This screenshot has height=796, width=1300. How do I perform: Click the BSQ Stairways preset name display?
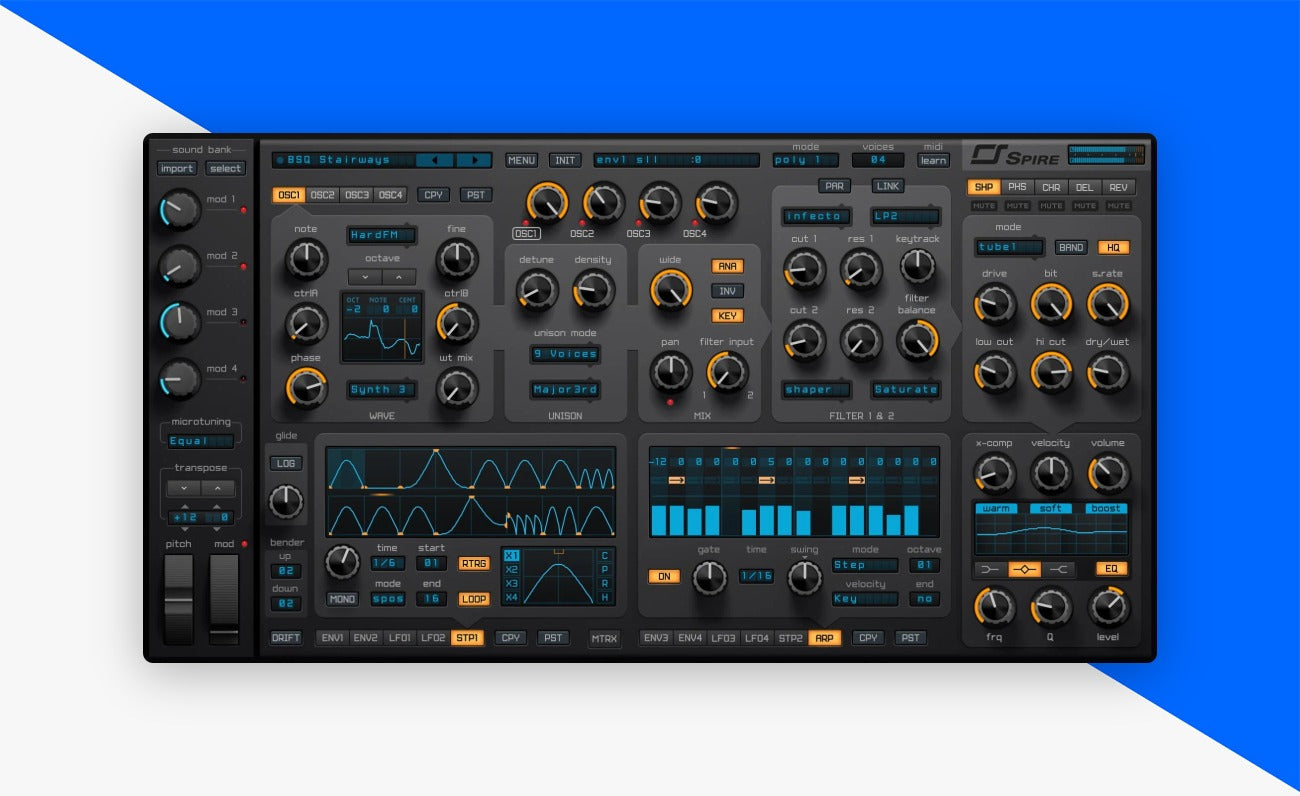(343, 160)
